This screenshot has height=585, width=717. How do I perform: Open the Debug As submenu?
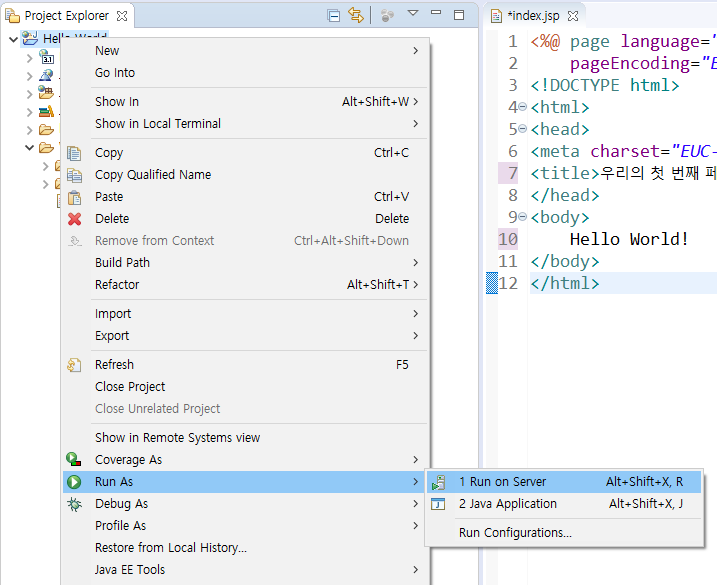245,504
